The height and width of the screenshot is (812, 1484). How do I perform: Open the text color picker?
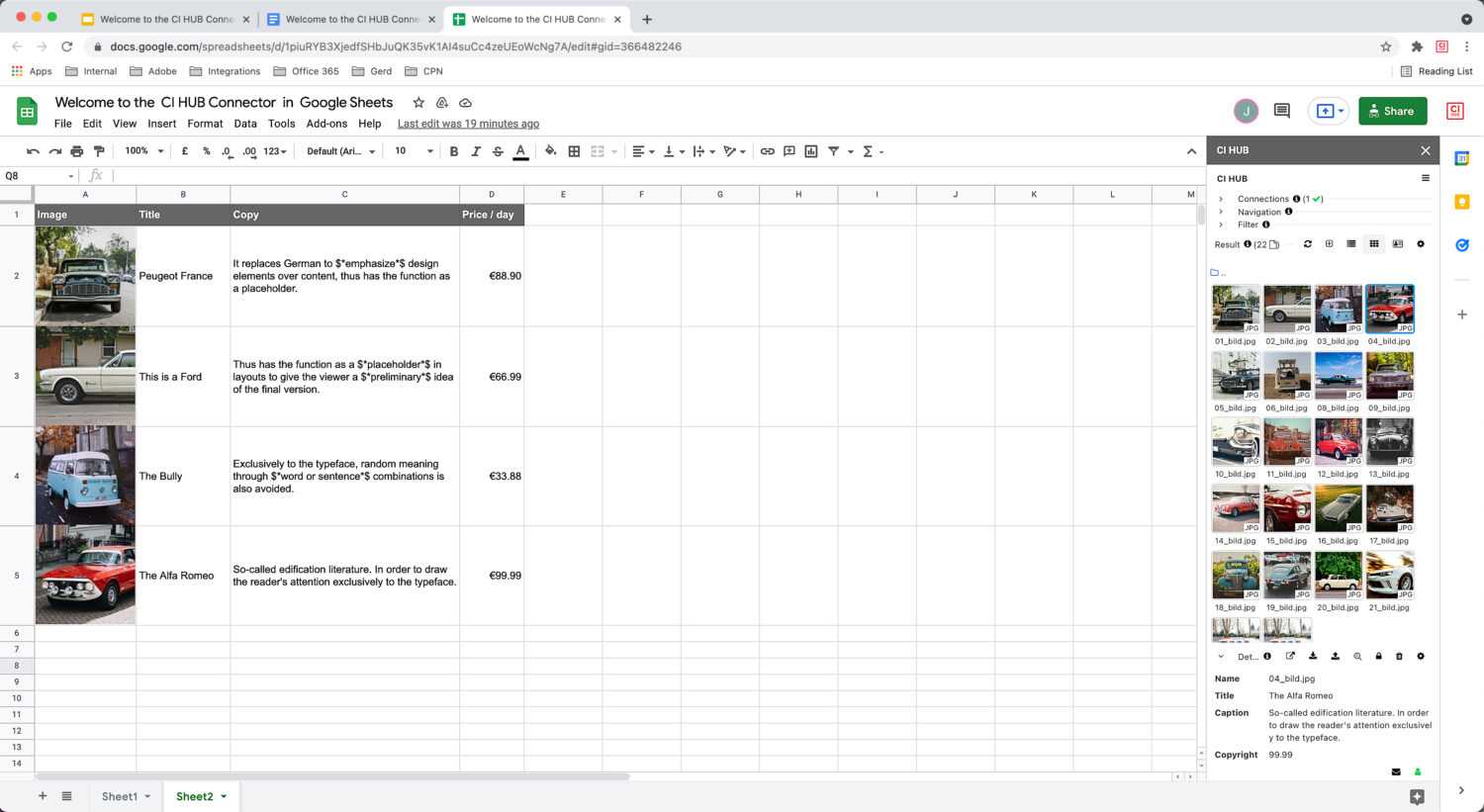(x=520, y=151)
